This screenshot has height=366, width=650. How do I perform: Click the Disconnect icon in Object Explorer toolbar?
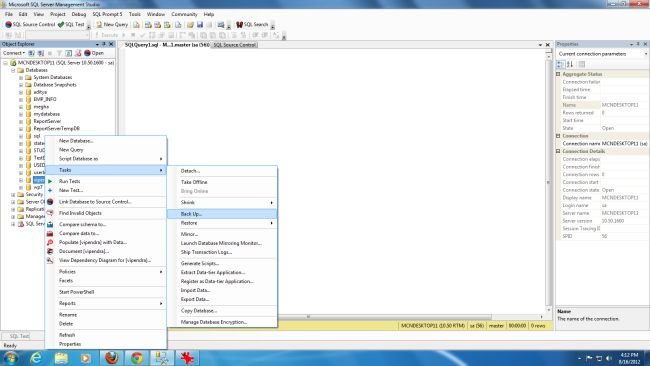[41, 53]
